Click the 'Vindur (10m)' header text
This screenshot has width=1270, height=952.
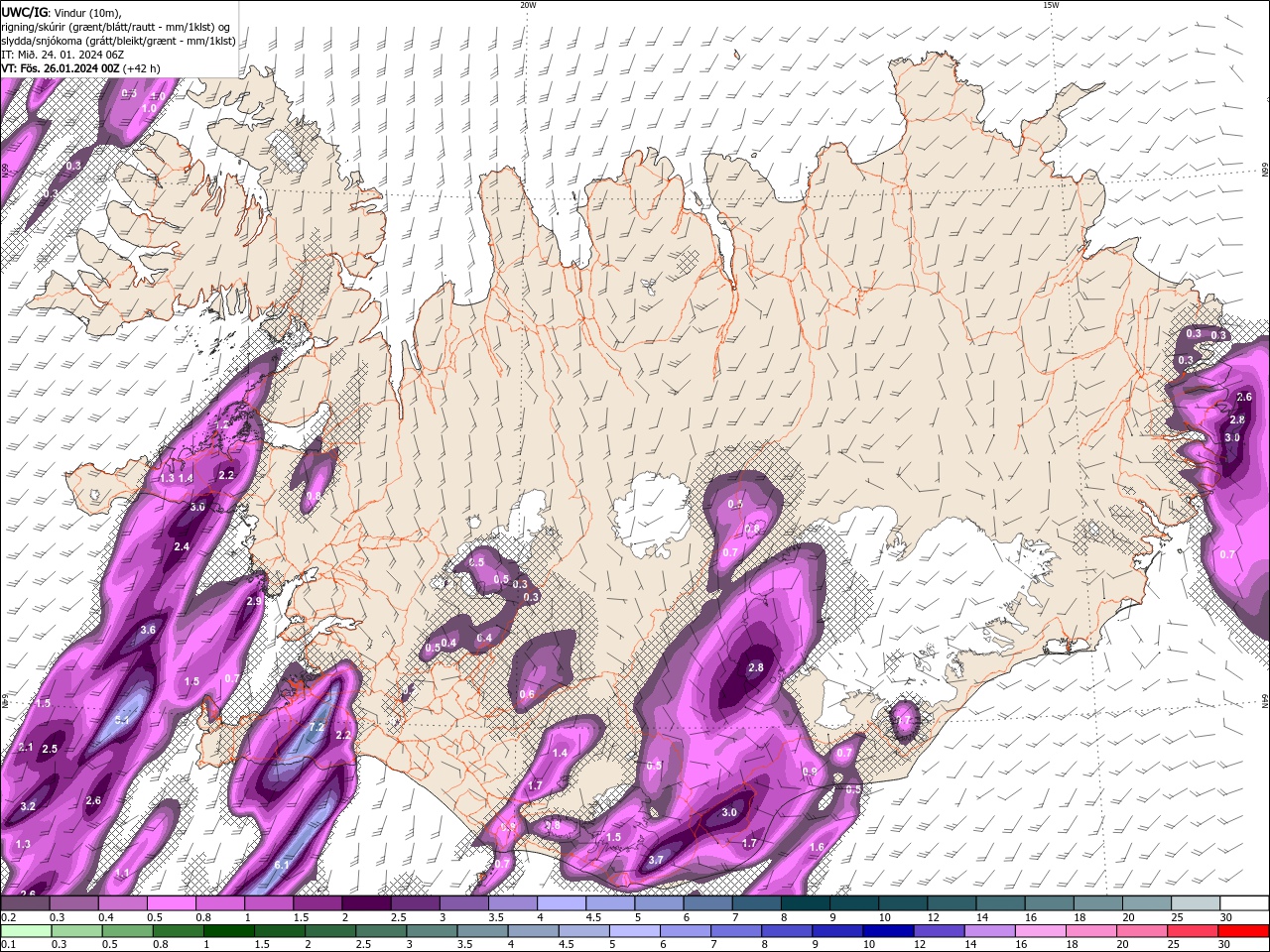(87, 12)
